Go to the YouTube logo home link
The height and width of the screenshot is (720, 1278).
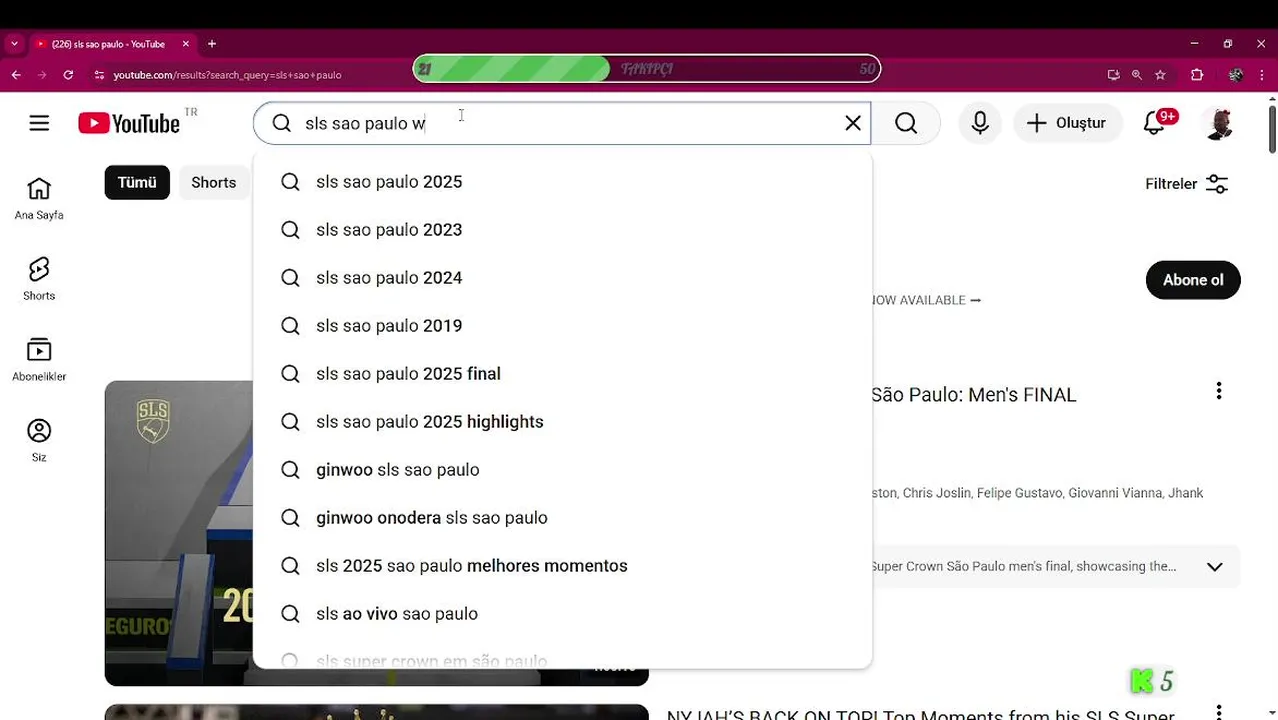[x=129, y=123]
